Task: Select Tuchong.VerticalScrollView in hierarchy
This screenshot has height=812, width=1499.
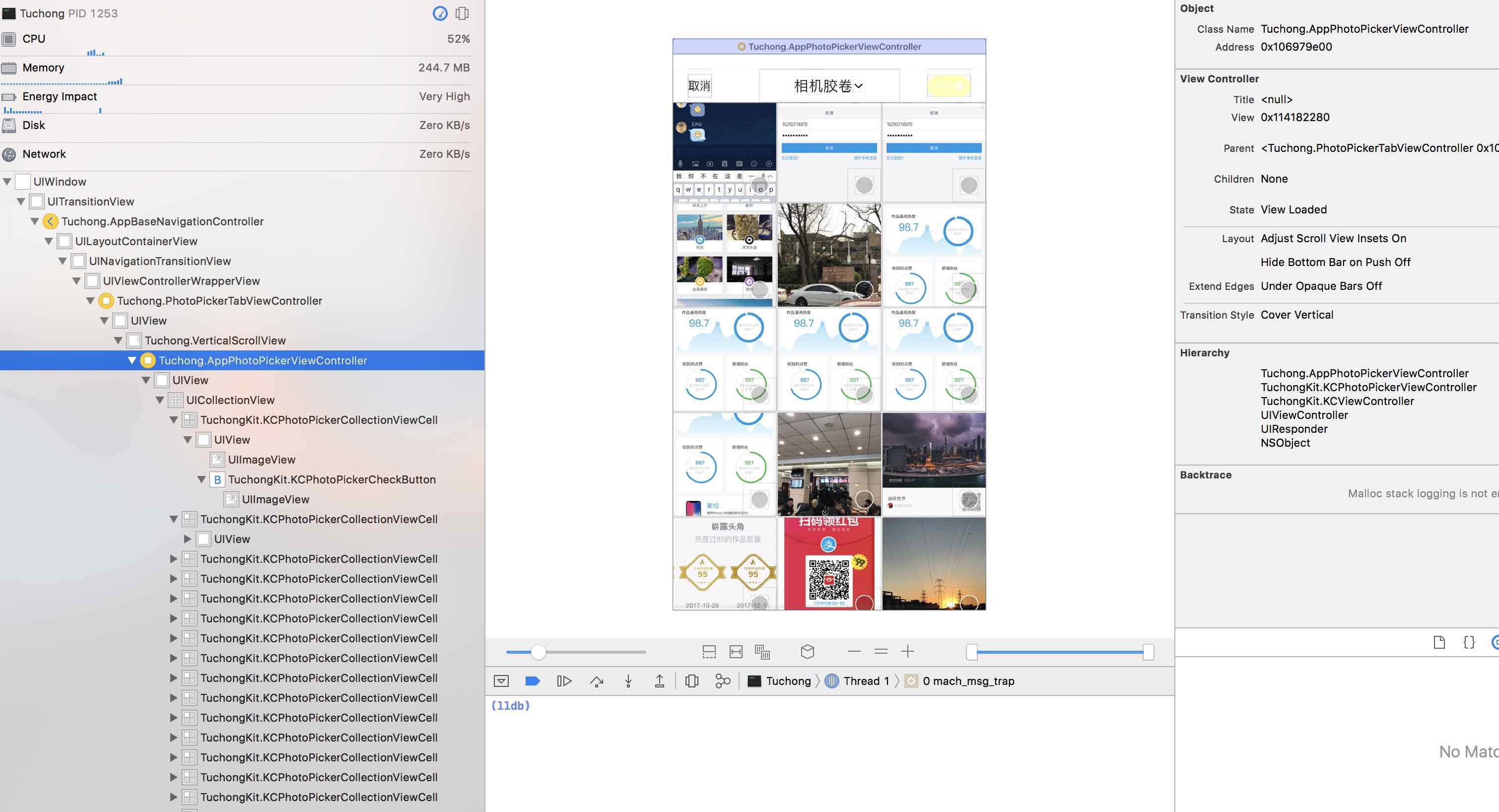Action: pyautogui.click(x=215, y=340)
